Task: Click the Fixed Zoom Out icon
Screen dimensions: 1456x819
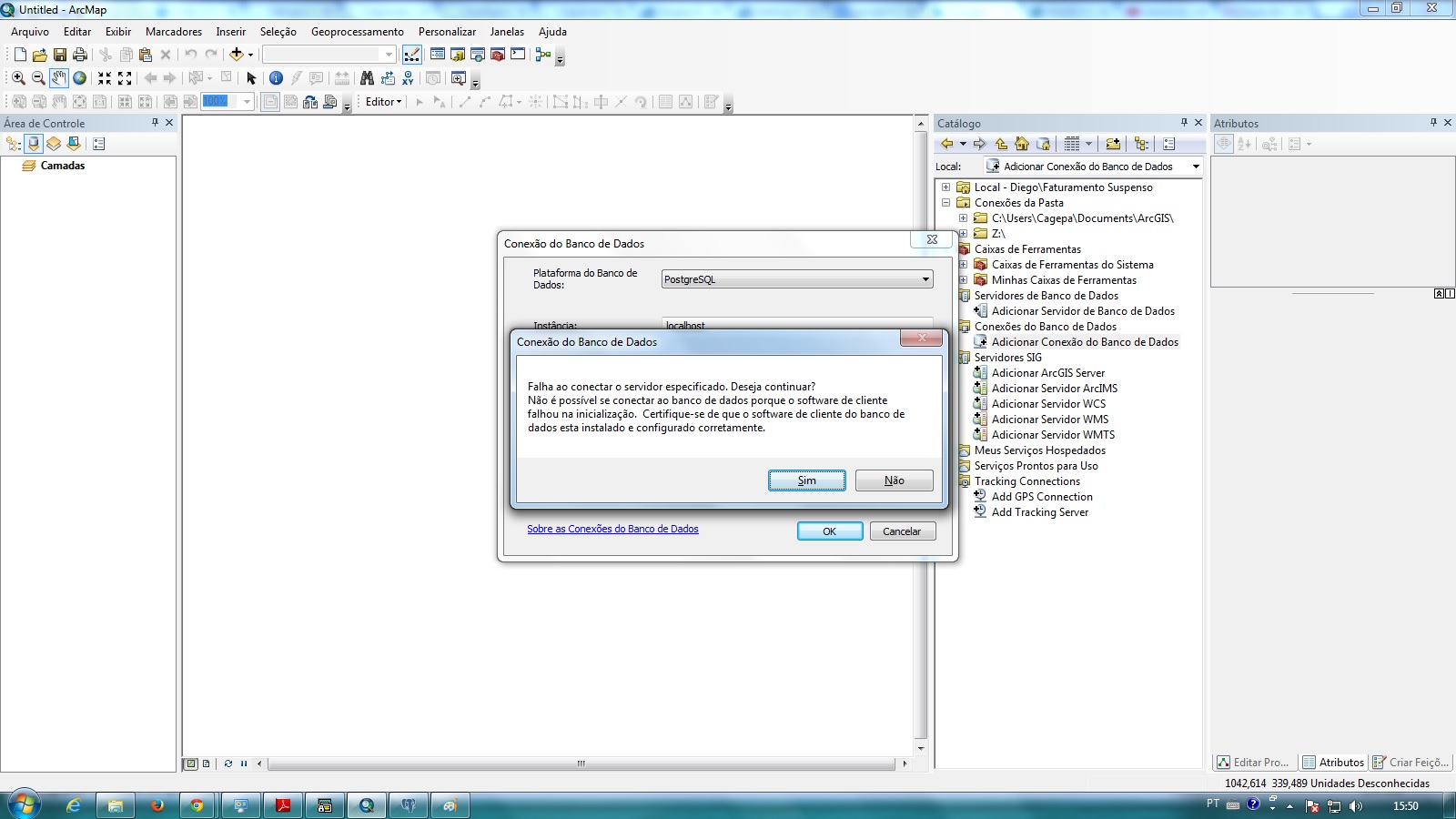Action: 125,78
